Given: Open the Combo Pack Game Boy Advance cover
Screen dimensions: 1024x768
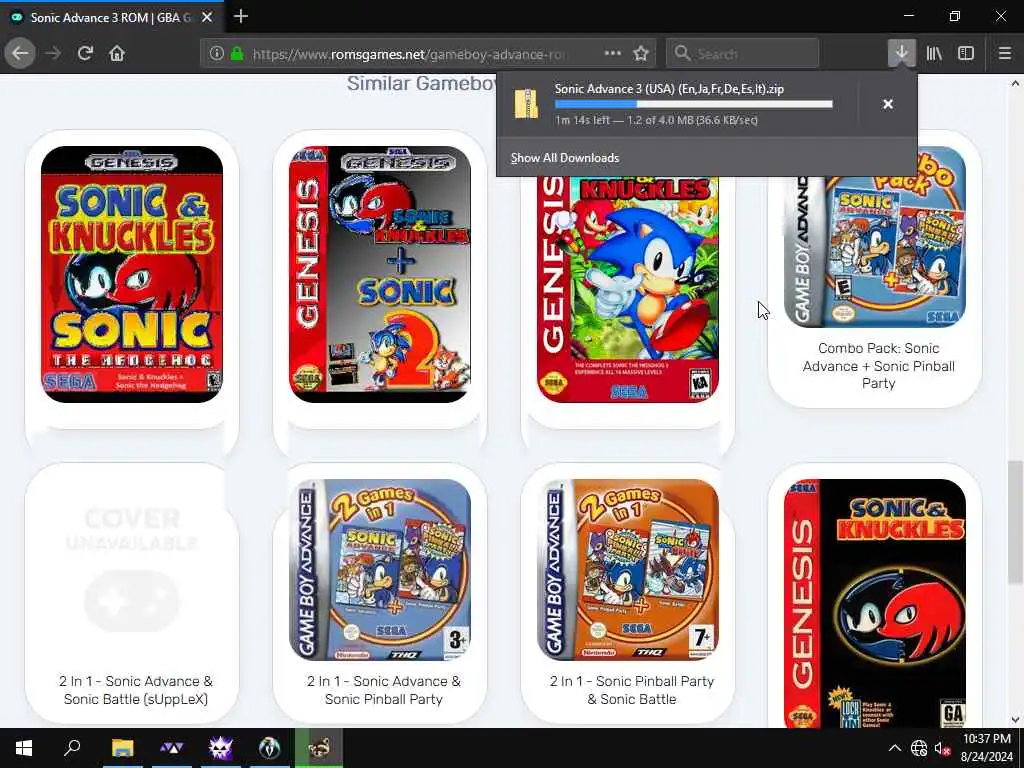Looking at the screenshot, I should tap(875, 251).
